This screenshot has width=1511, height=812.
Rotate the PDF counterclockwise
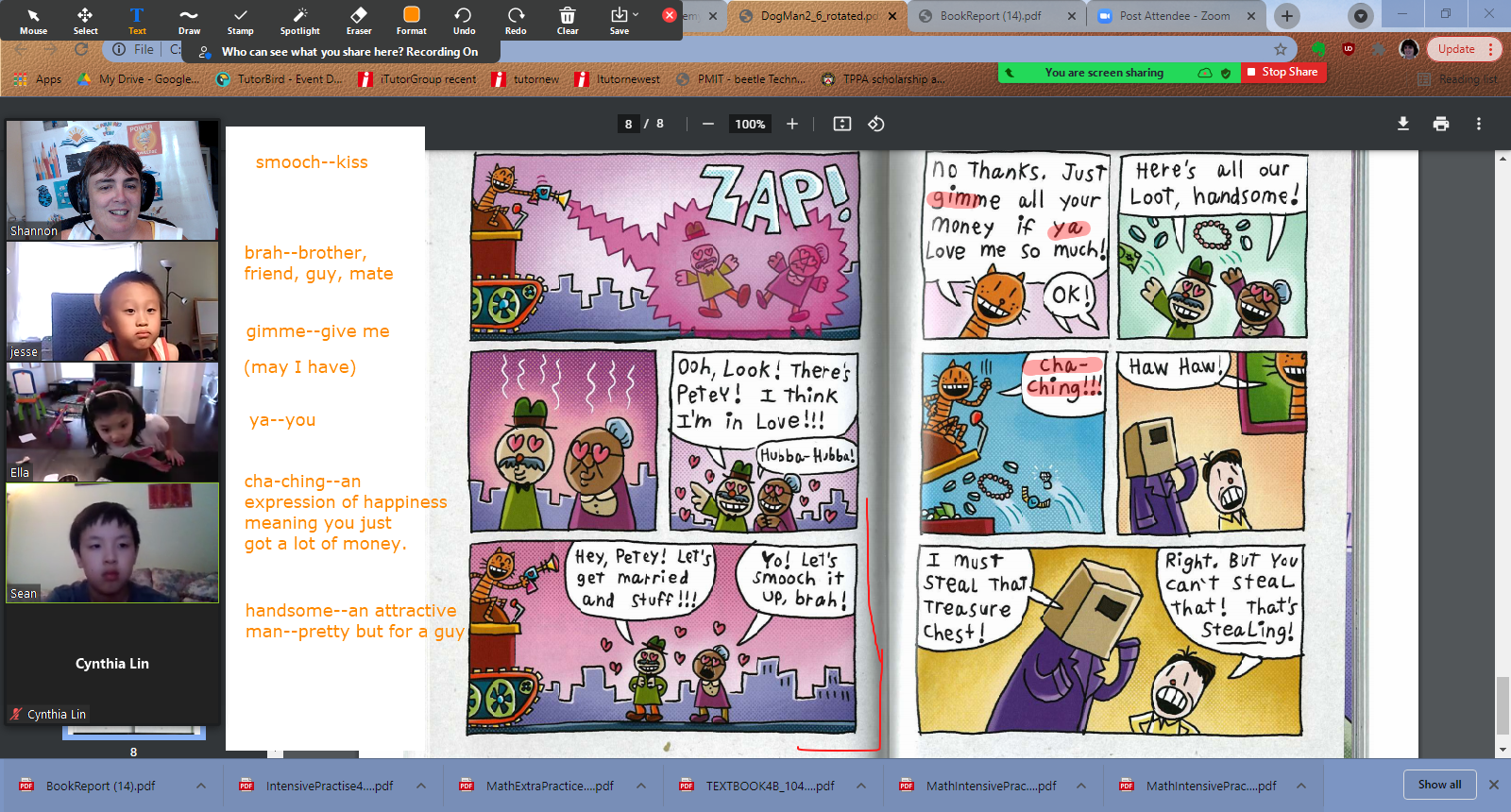(876, 124)
